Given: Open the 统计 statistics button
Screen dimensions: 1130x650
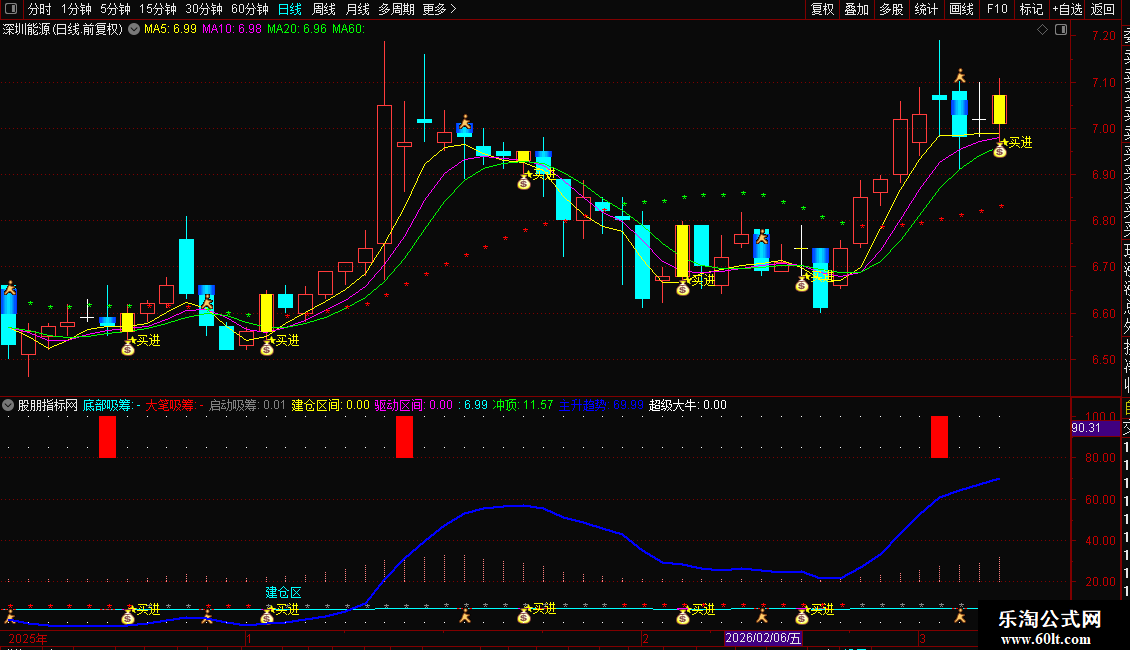Looking at the screenshot, I should coord(926,9).
